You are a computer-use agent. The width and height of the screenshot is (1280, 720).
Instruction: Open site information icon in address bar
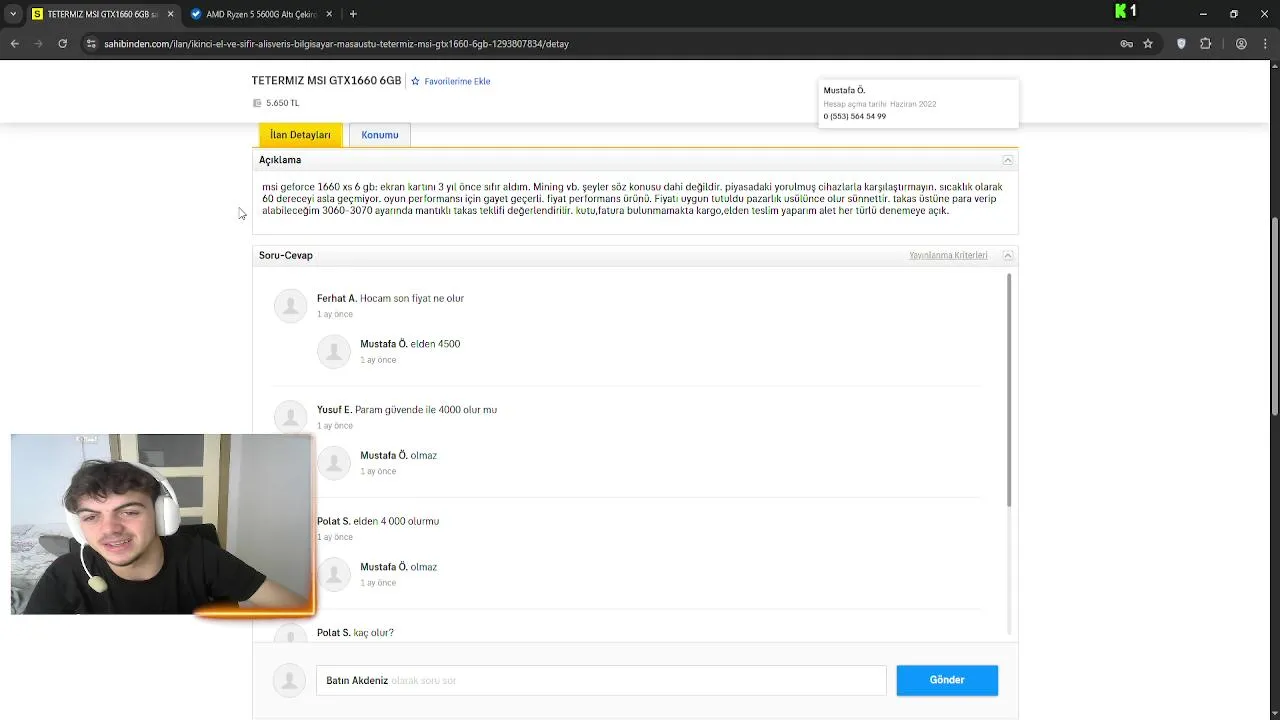pyautogui.click(x=91, y=44)
